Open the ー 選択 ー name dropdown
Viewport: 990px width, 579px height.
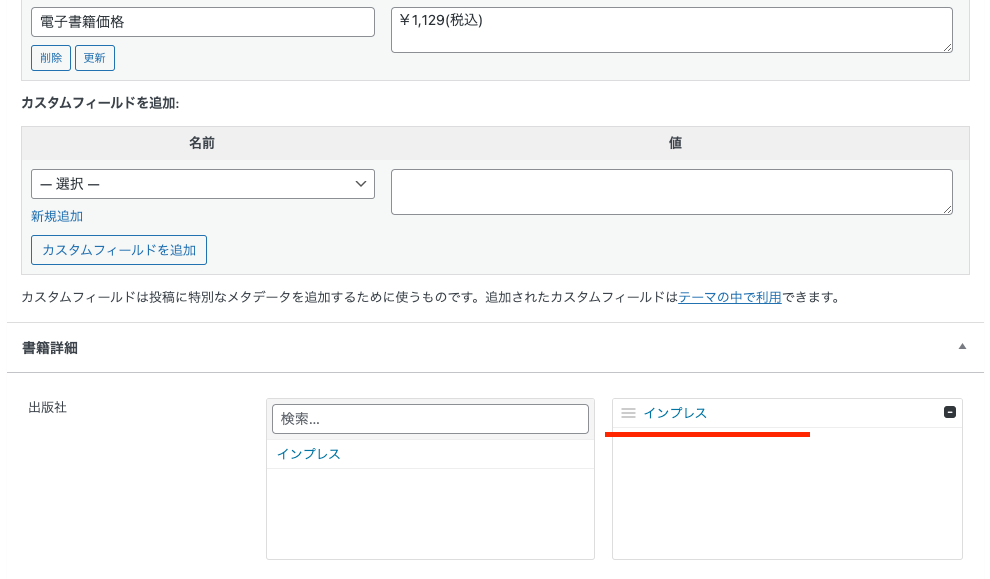click(x=203, y=184)
